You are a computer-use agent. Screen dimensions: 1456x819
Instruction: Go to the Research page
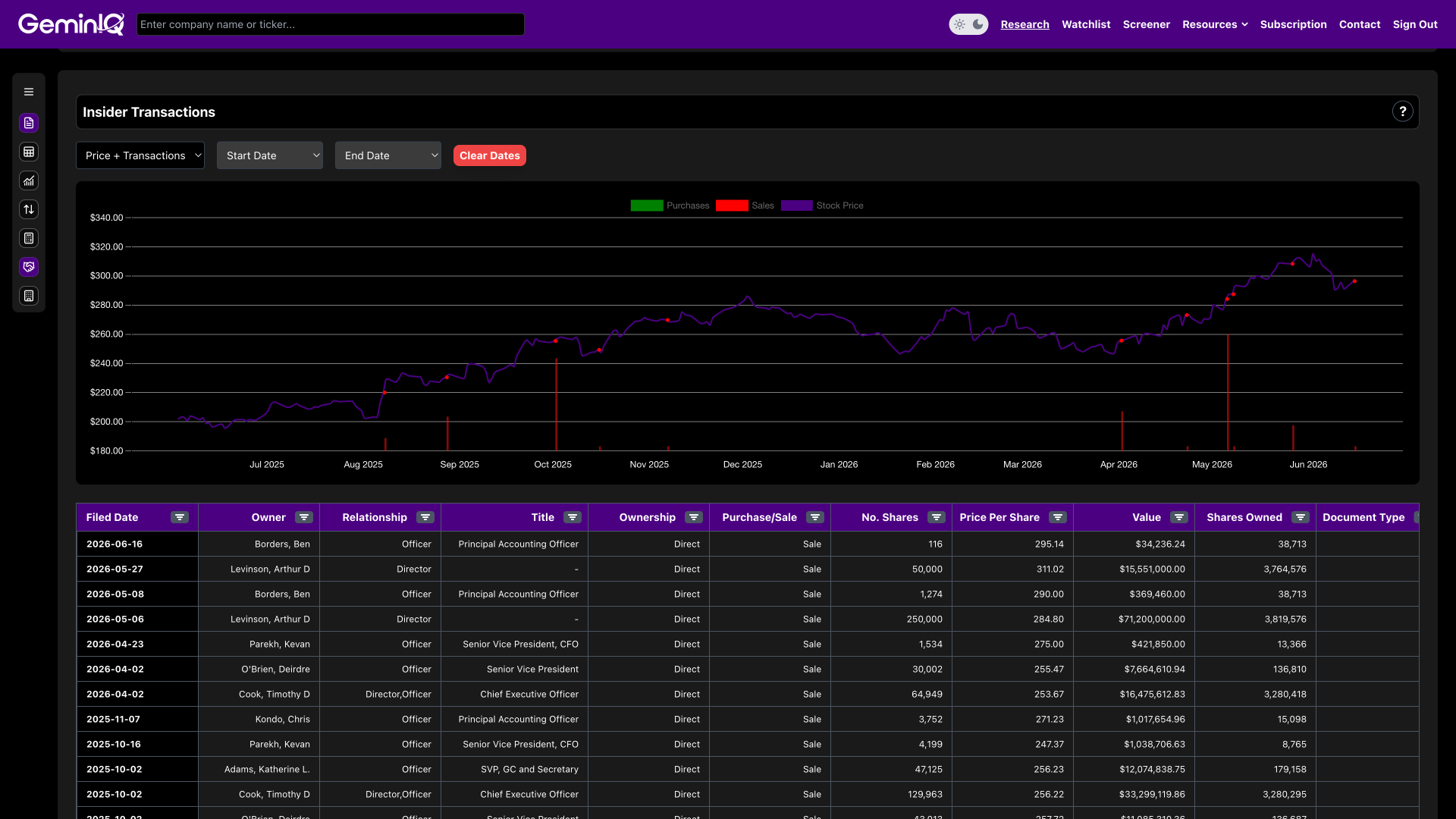pyautogui.click(x=1025, y=24)
